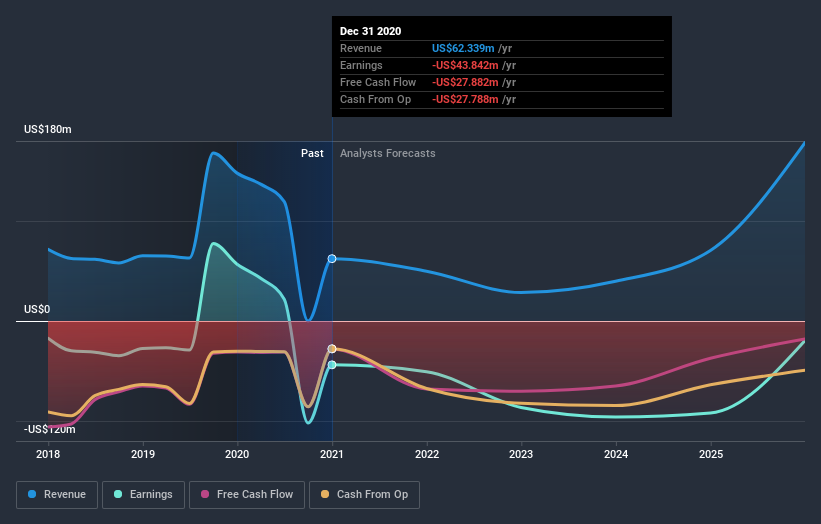Select the 2023 x-axis label
821x524 pixels.
click(521, 454)
